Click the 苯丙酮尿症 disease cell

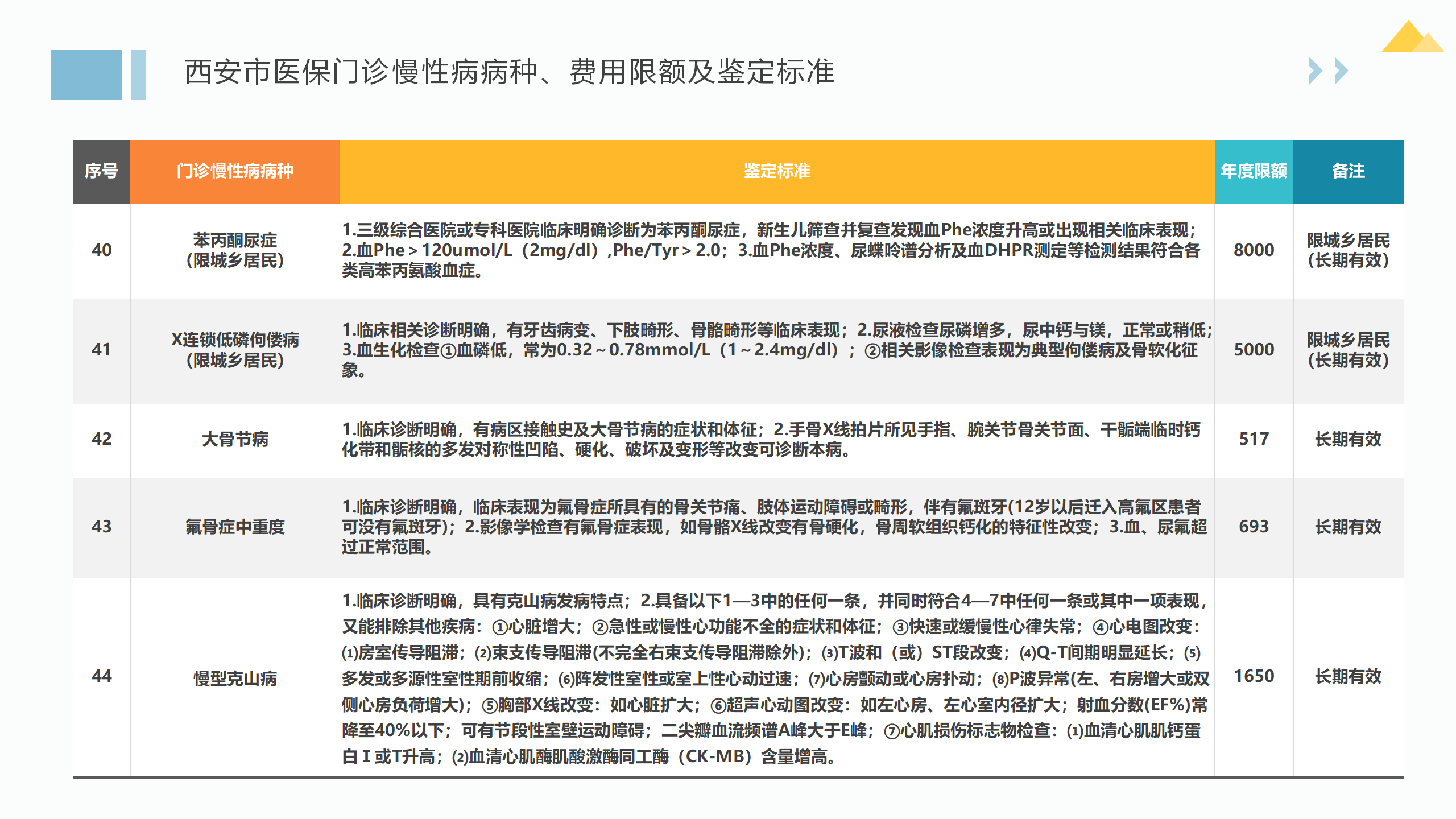tap(235, 250)
